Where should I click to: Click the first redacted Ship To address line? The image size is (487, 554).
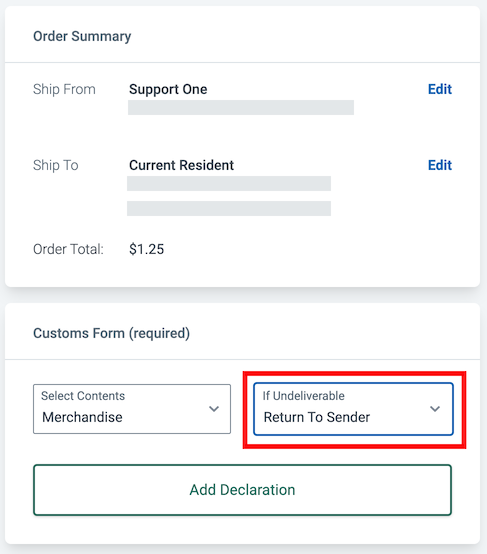click(x=229, y=183)
